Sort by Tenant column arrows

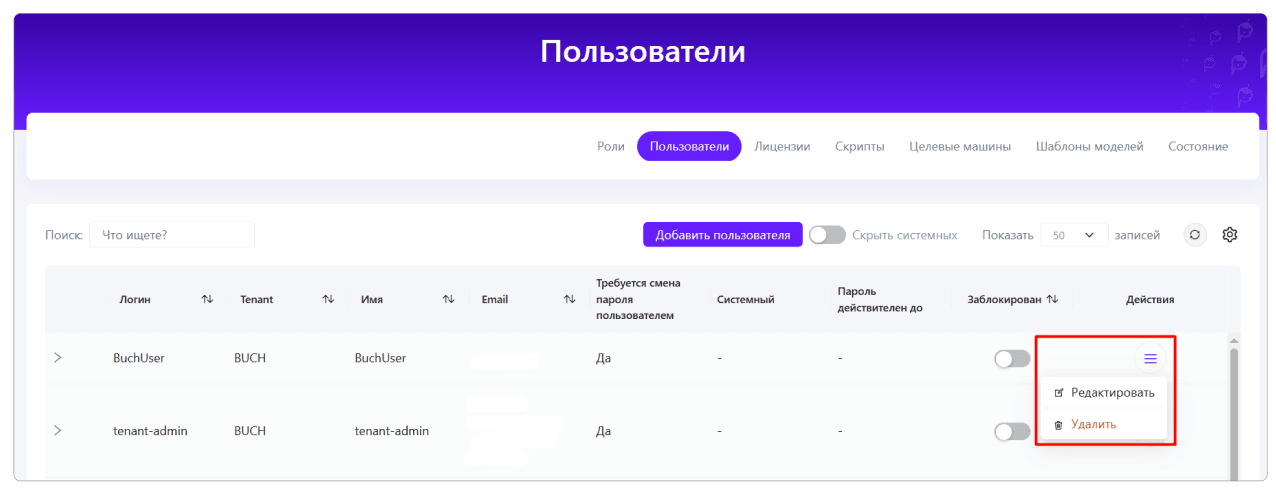pyautogui.click(x=328, y=299)
